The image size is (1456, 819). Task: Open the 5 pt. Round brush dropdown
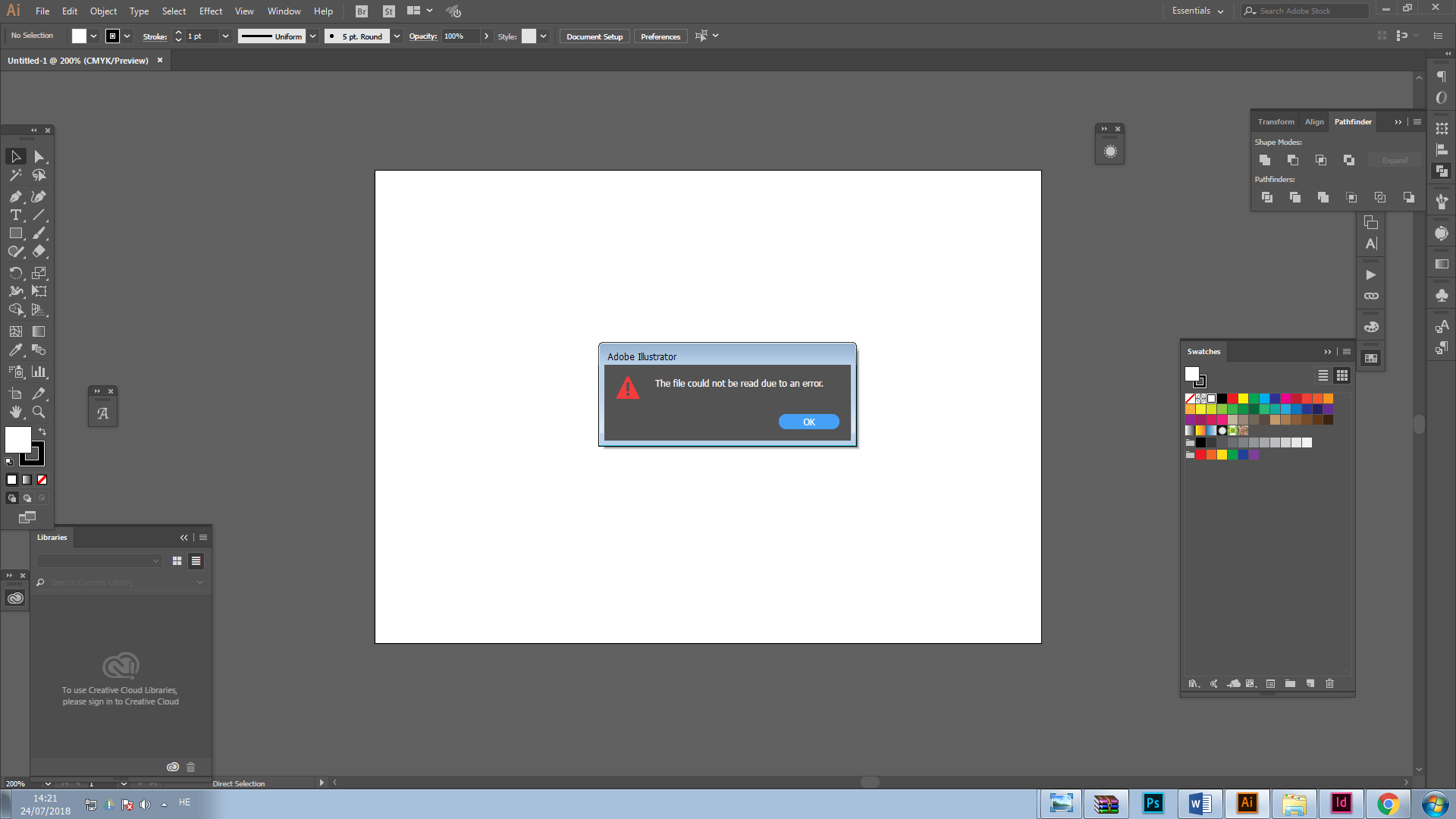[397, 36]
